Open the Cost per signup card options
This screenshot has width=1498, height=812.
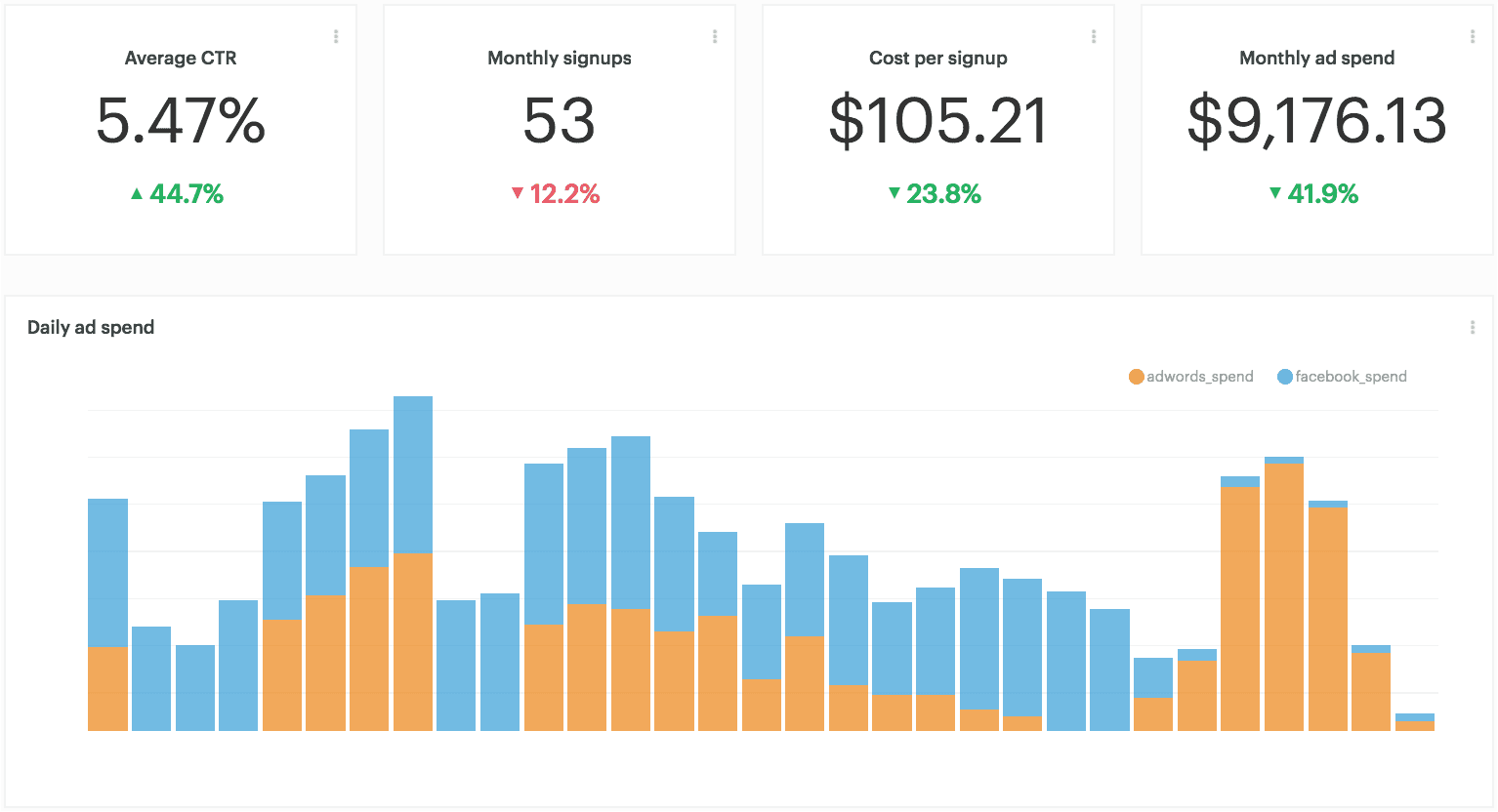(x=1094, y=37)
